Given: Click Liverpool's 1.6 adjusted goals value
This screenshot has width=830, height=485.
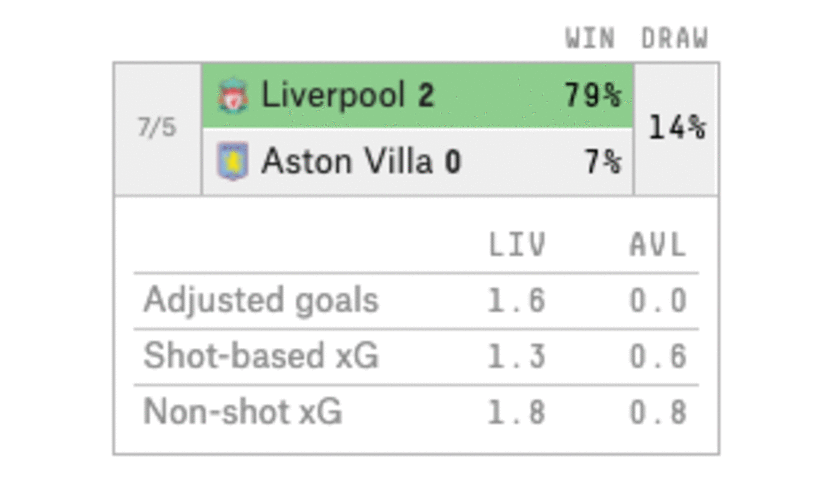Looking at the screenshot, I should click(x=516, y=301).
